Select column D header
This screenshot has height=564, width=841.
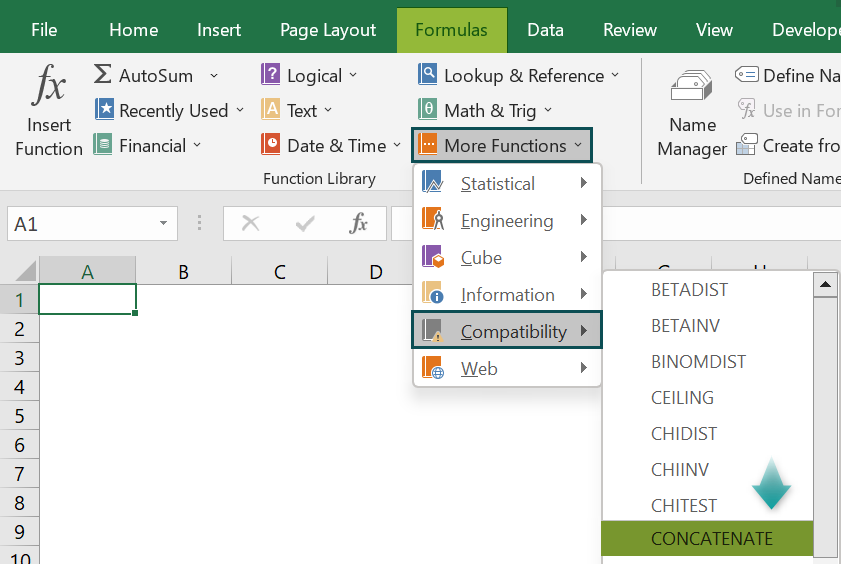click(375, 271)
